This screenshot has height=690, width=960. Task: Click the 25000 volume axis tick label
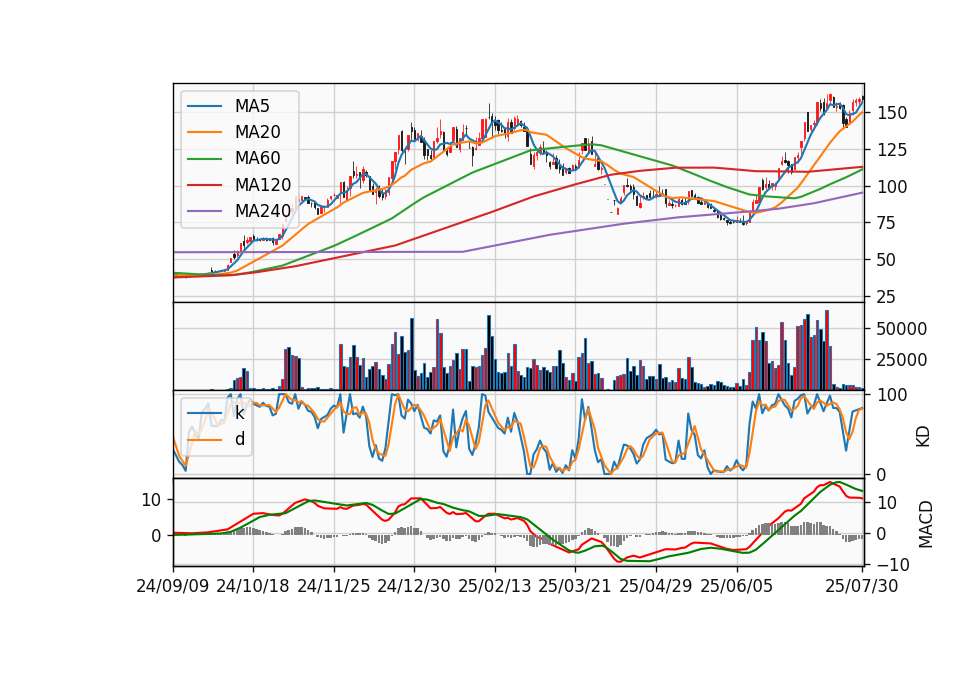[902, 360]
